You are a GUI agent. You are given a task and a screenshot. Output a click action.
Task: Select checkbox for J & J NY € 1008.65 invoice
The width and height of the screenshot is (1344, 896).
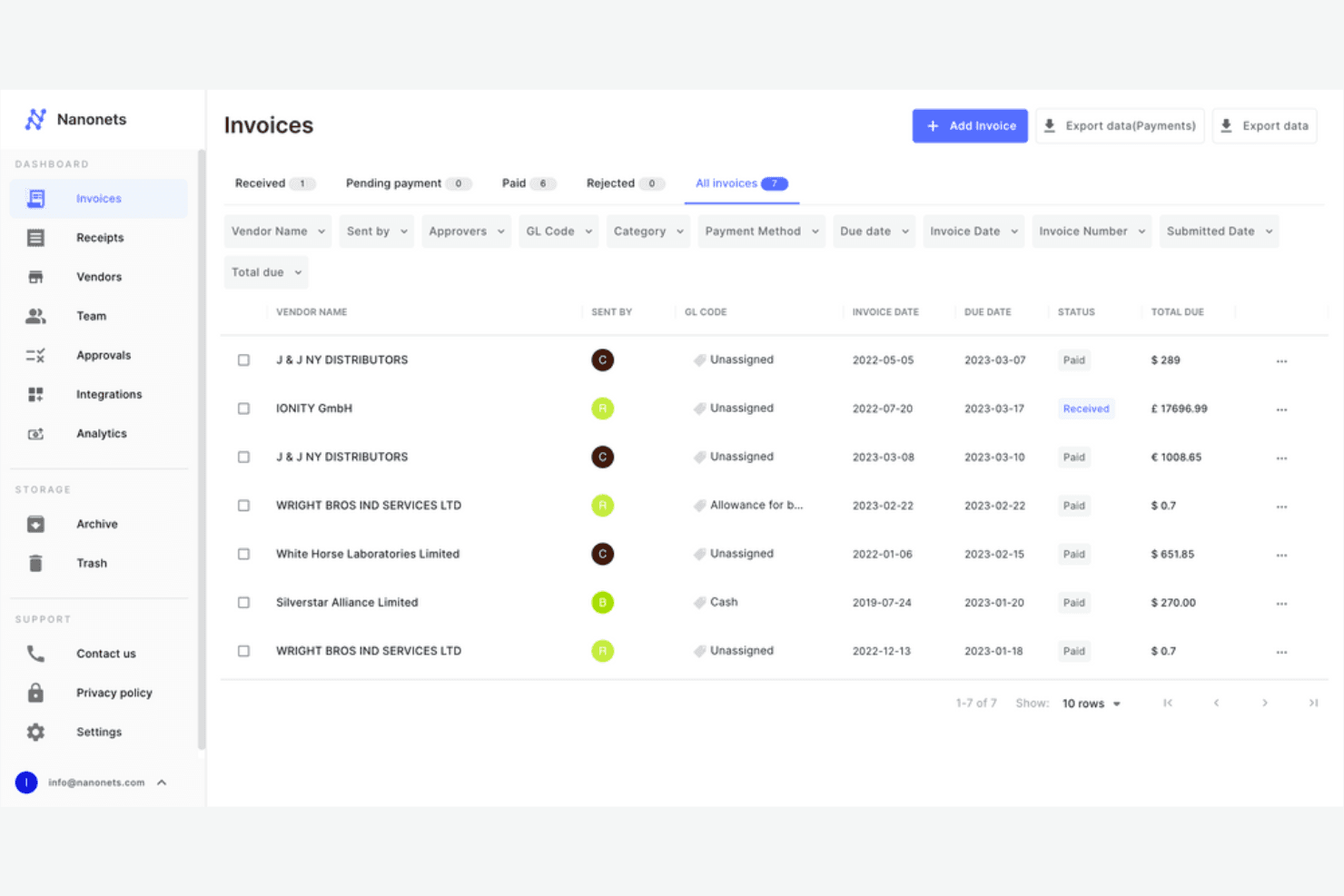[x=243, y=457]
